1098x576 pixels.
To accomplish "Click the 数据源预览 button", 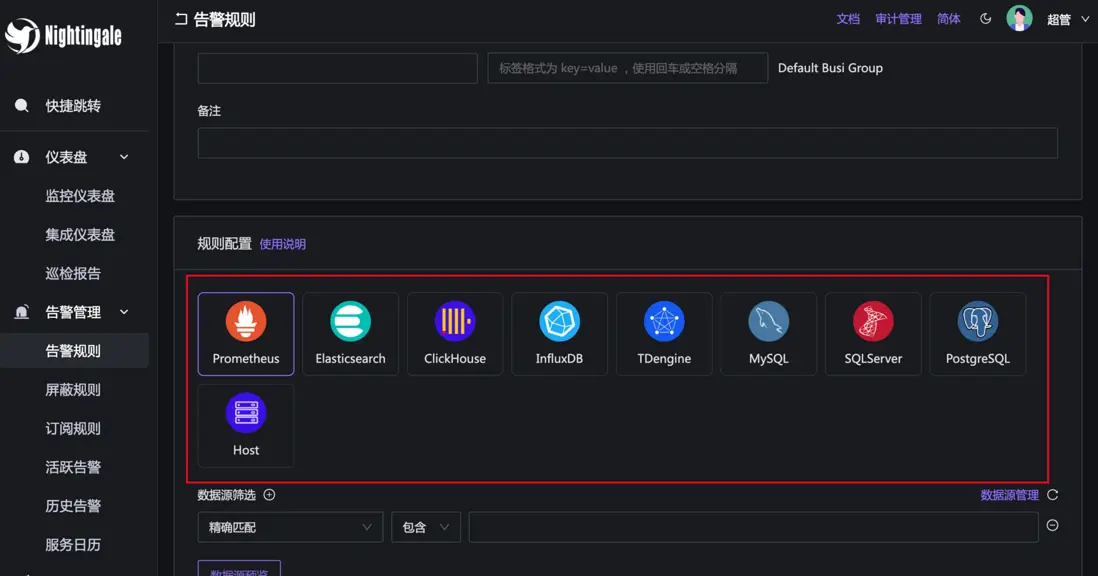I will [x=239, y=568].
